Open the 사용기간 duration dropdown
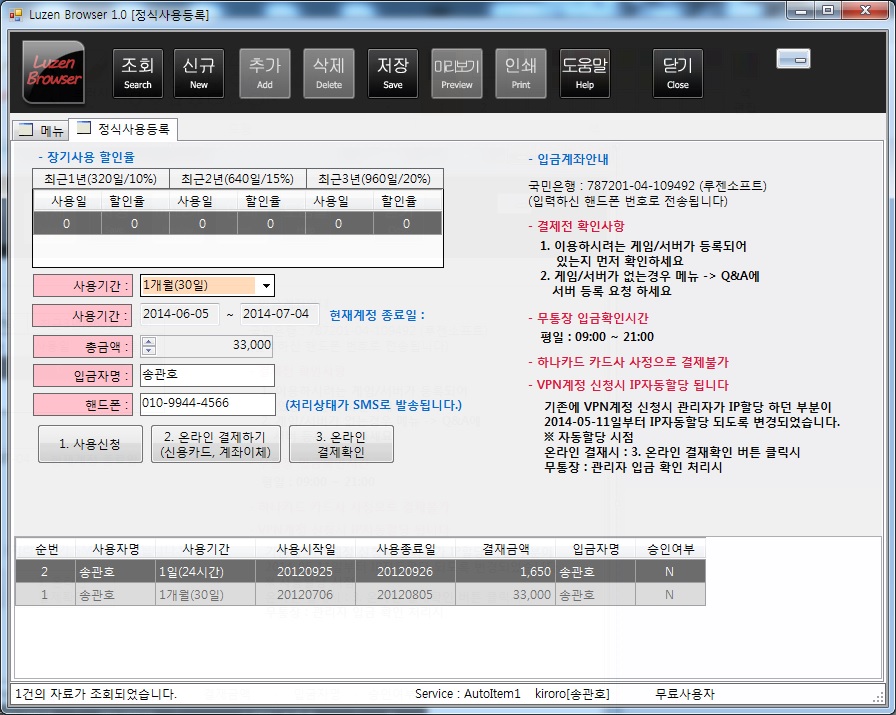This screenshot has height=715, width=896. click(x=265, y=285)
